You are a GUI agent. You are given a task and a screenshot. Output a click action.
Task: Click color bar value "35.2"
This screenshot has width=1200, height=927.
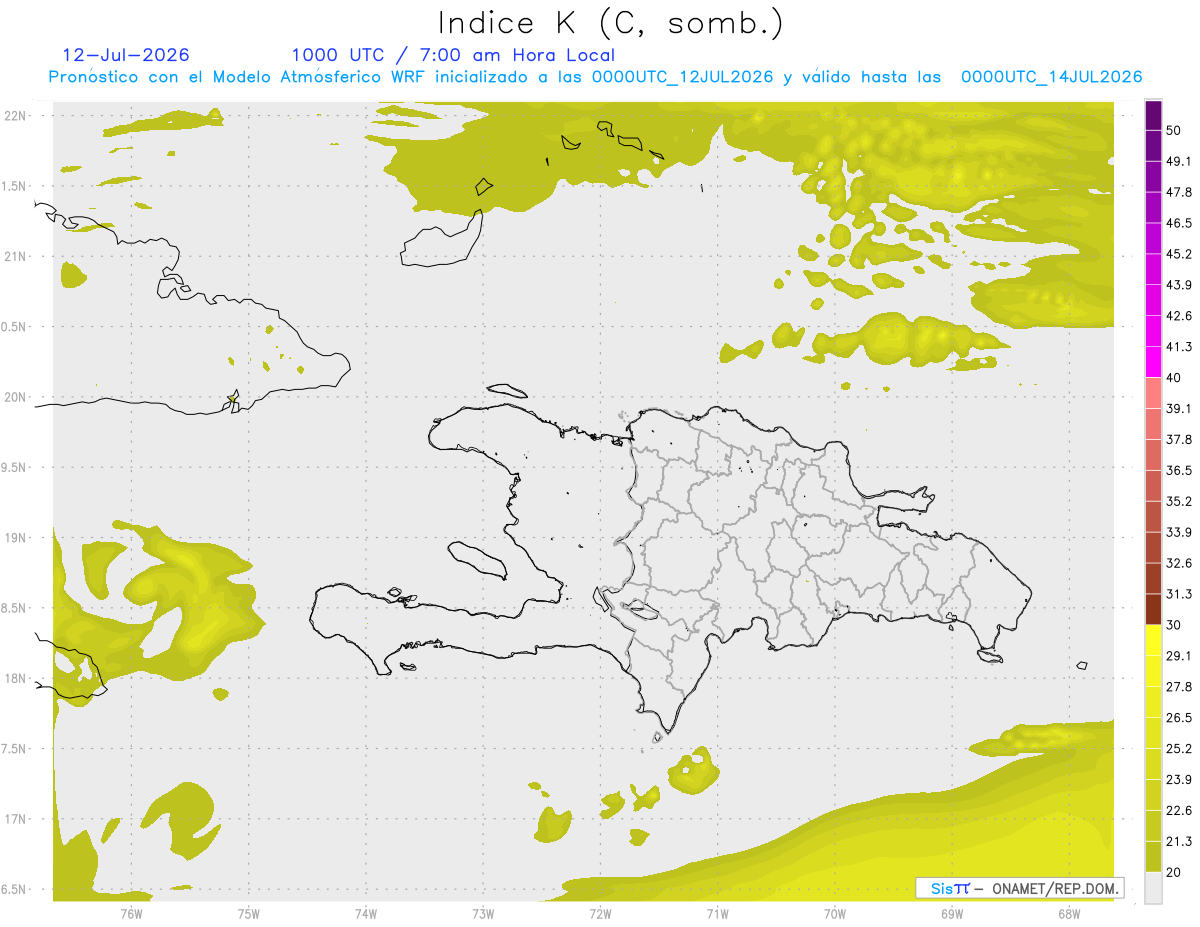click(x=1179, y=501)
